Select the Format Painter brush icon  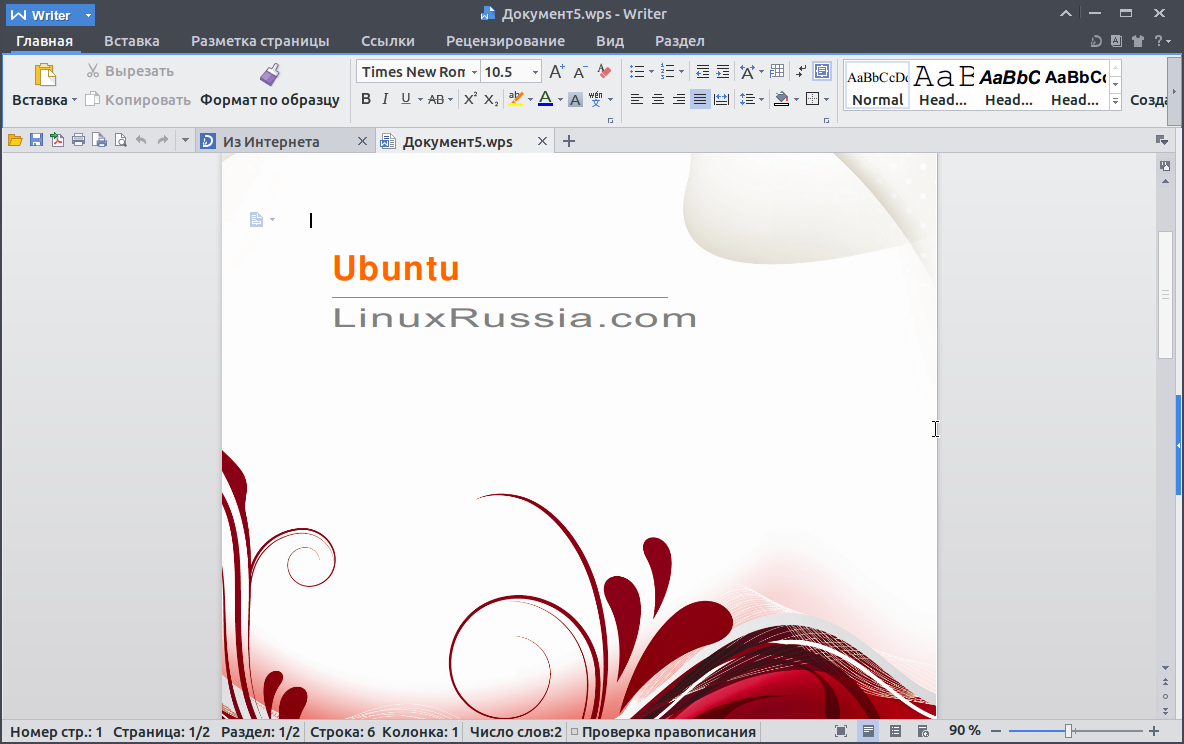pyautogui.click(x=270, y=74)
